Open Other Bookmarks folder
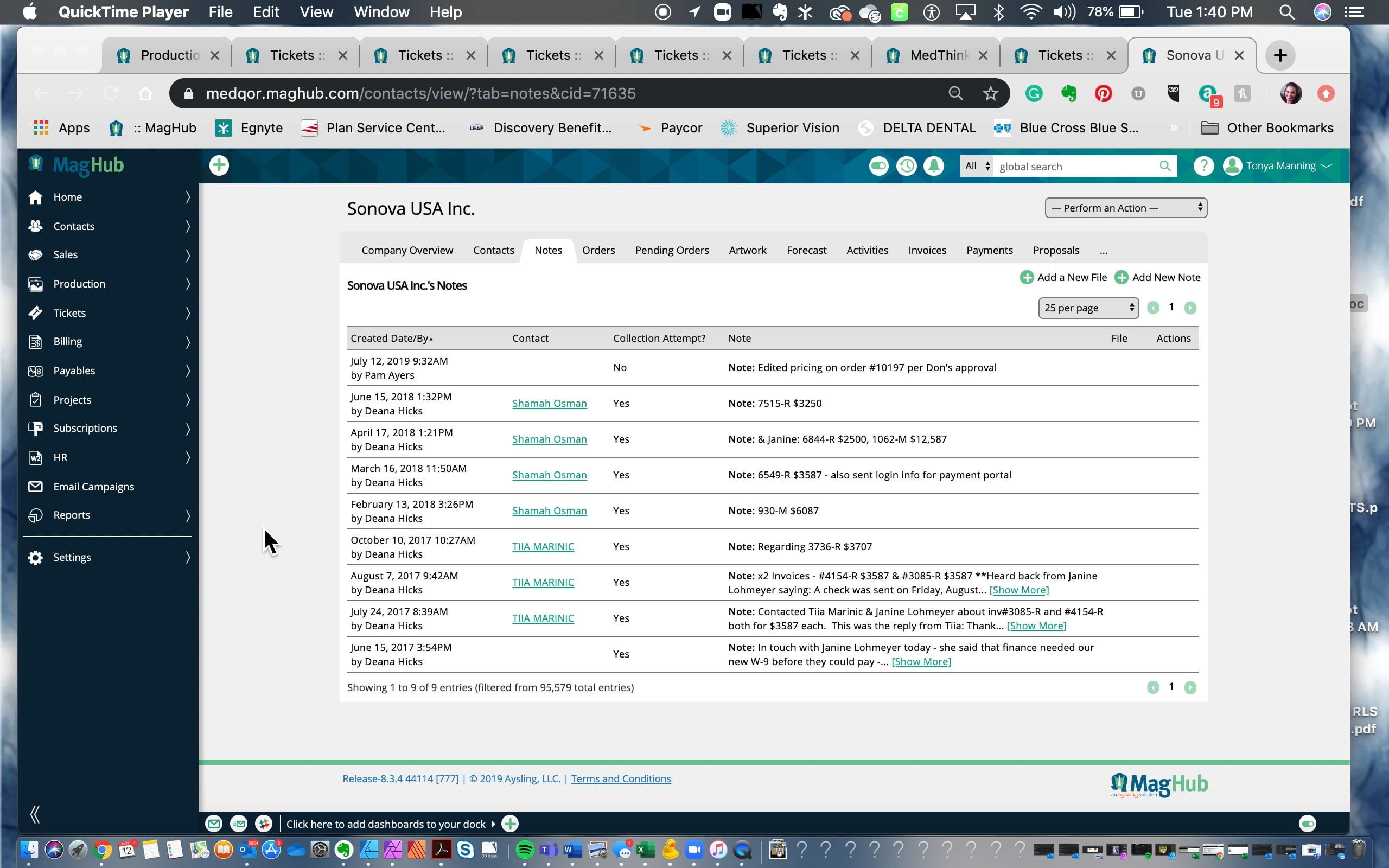 [1267, 128]
